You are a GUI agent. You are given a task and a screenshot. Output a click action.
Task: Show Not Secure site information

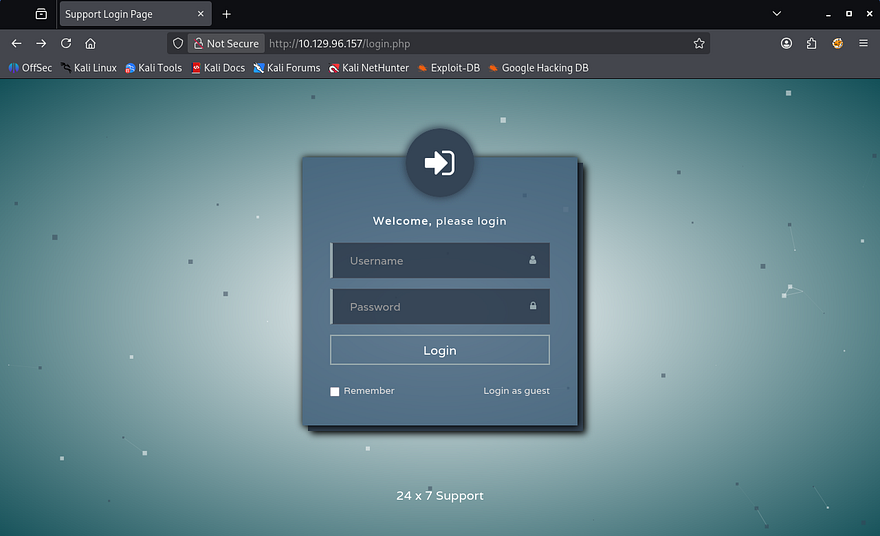[226, 44]
